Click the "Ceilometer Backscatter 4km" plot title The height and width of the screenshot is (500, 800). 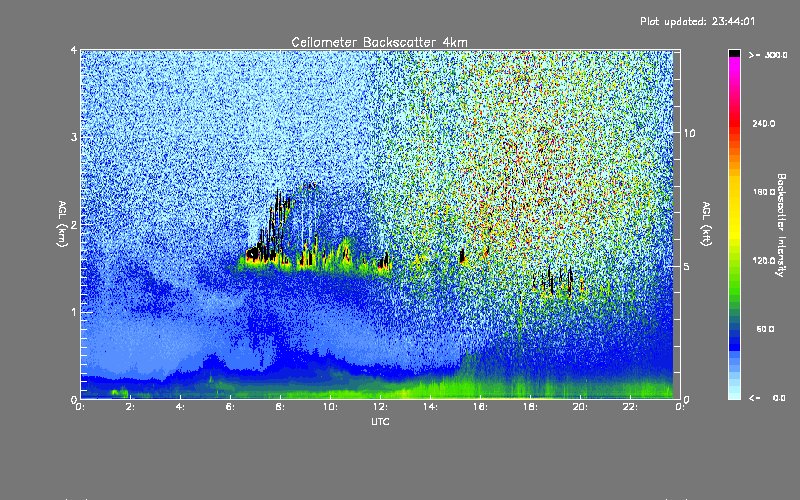(x=379, y=42)
